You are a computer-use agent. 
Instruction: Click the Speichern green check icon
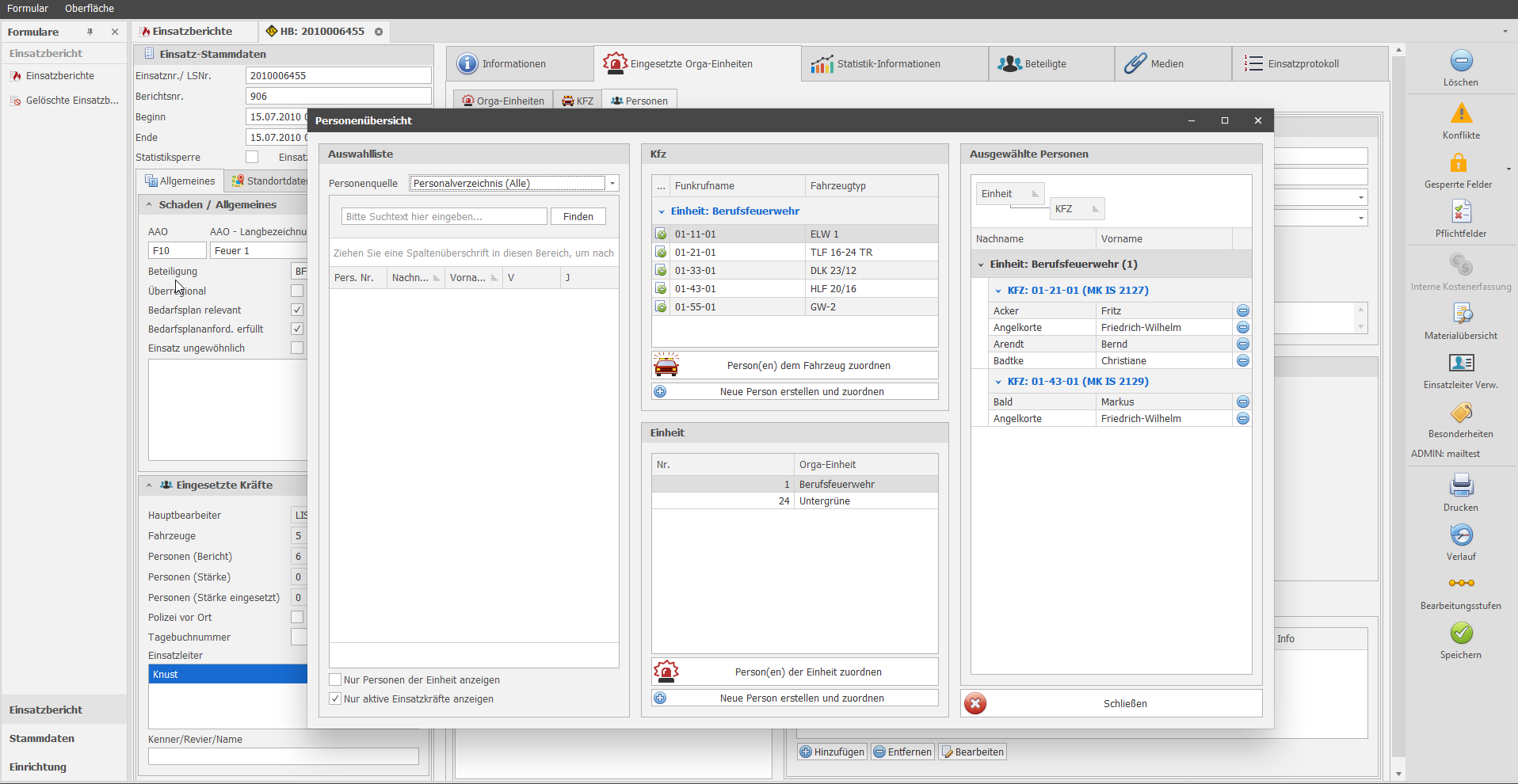coord(1461,634)
